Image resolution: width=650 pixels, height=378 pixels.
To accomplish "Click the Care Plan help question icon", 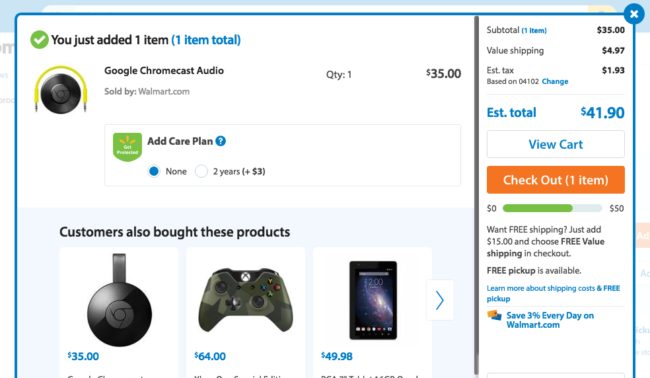I will 221,141.
